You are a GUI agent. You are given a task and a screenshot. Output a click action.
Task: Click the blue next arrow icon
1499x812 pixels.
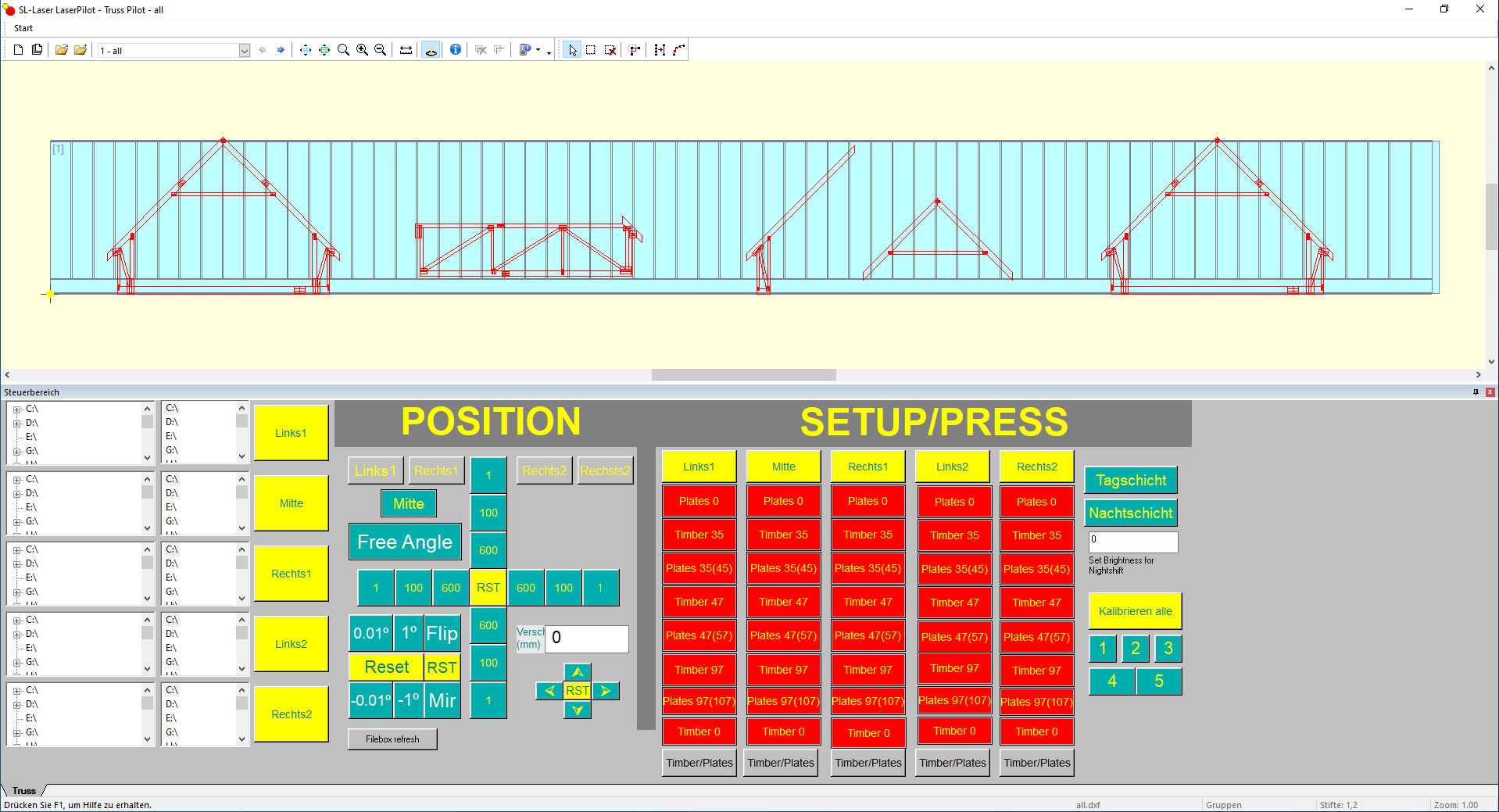pyautogui.click(x=281, y=50)
